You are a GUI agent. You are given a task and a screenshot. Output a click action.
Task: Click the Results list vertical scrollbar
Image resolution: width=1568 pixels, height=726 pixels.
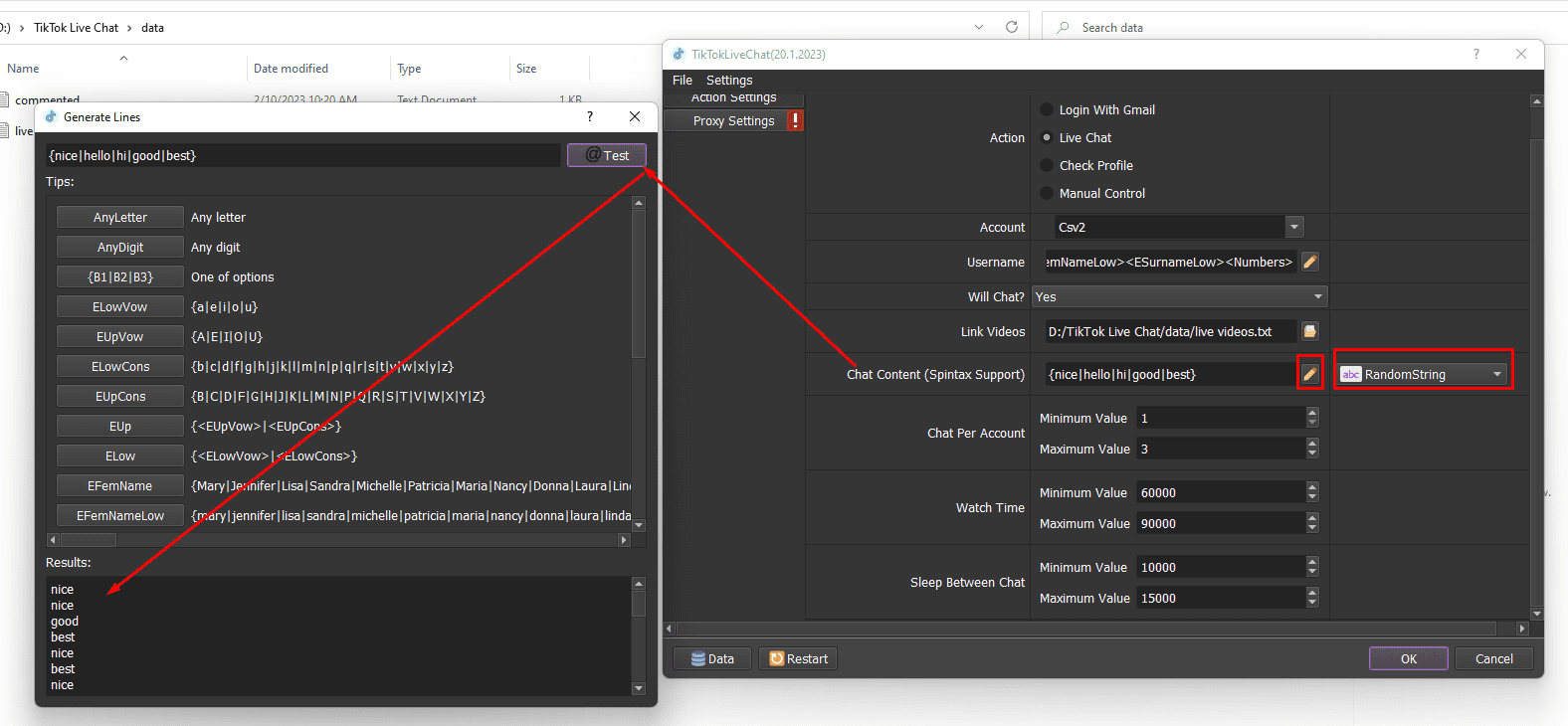click(639, 635)
